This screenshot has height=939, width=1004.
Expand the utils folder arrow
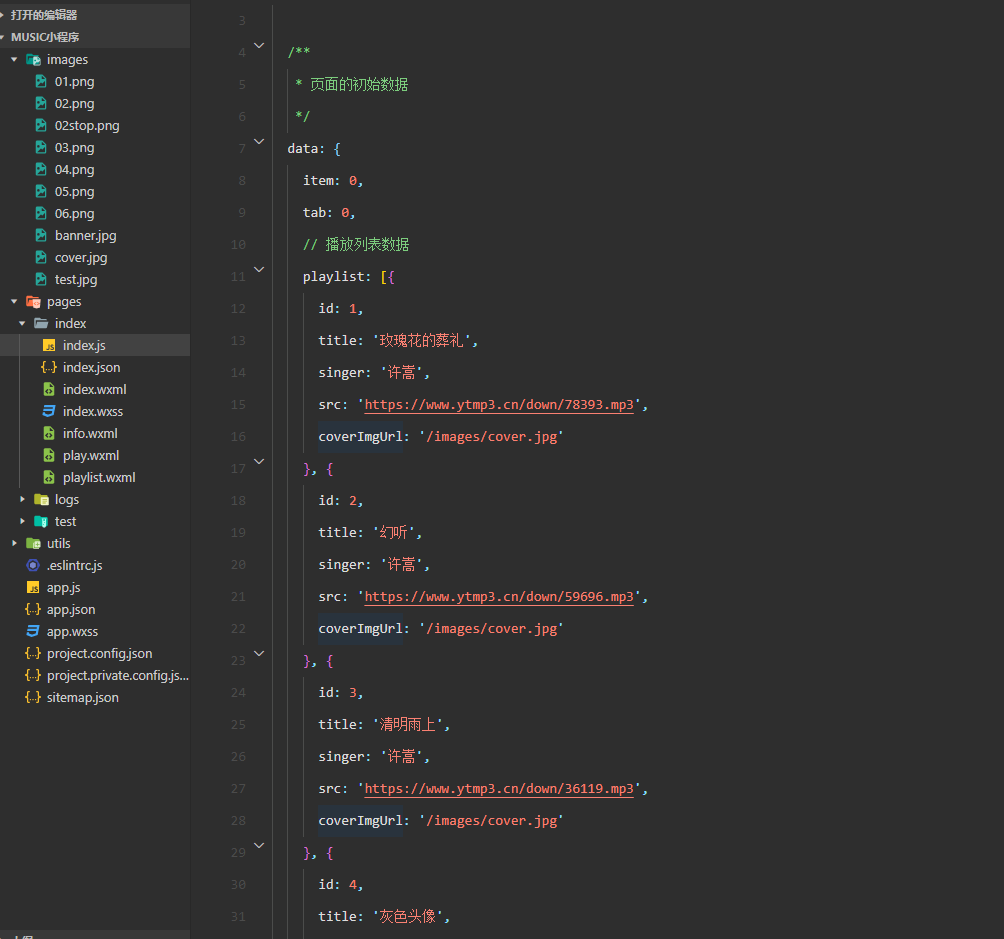click(x=14, y=543)
